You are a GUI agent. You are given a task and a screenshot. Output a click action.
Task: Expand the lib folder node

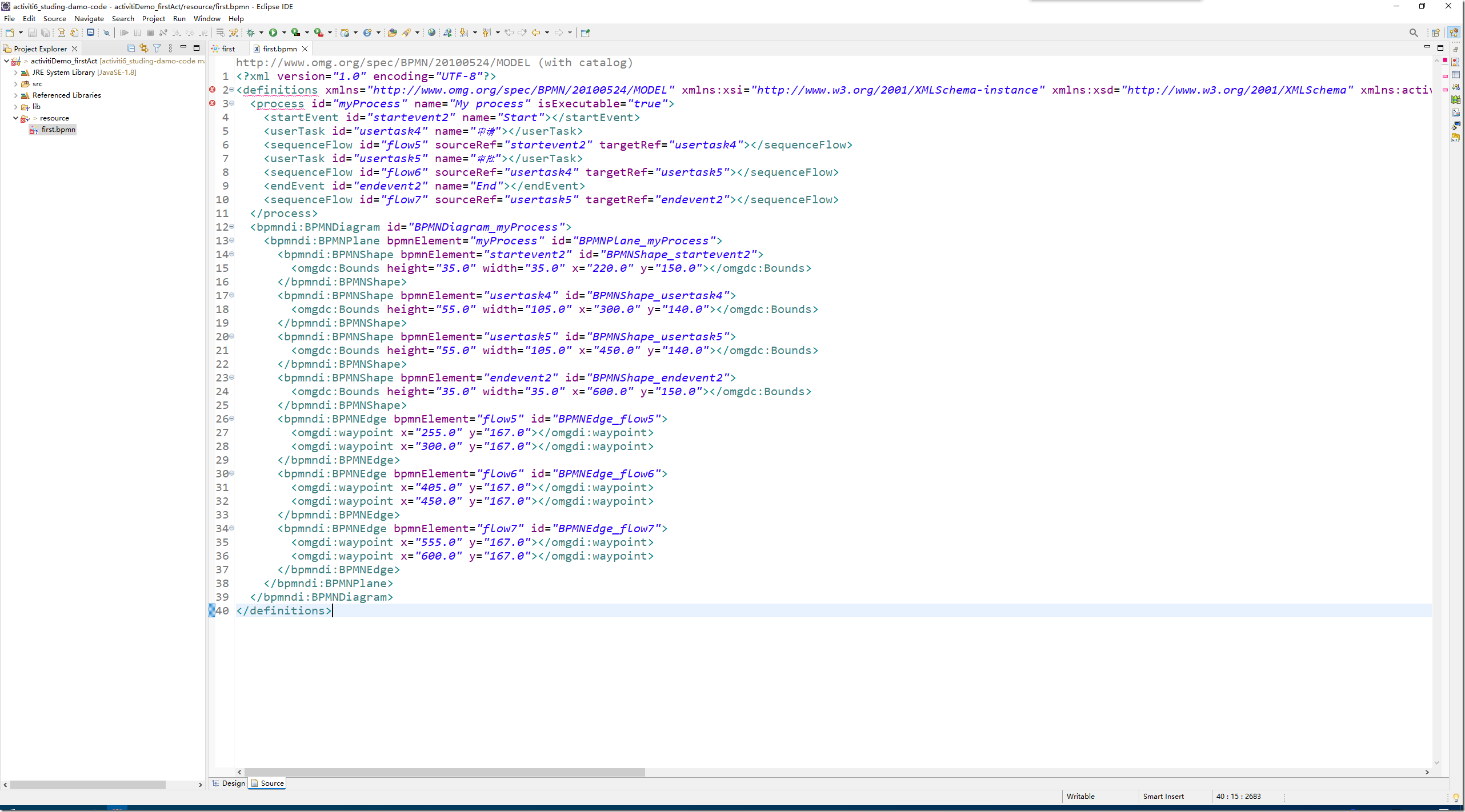[15, 107]
